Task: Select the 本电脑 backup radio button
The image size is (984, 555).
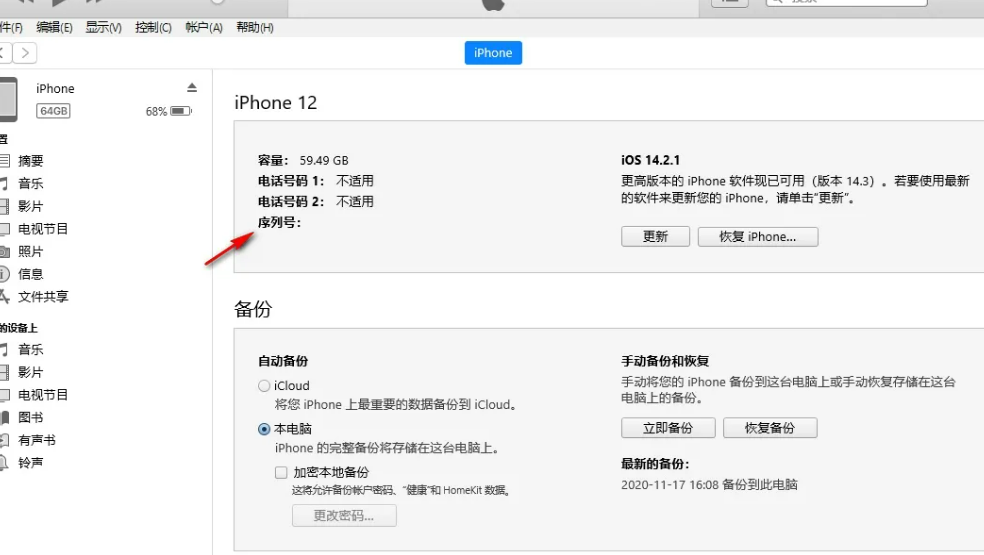Action: click(x=264, y=429)
